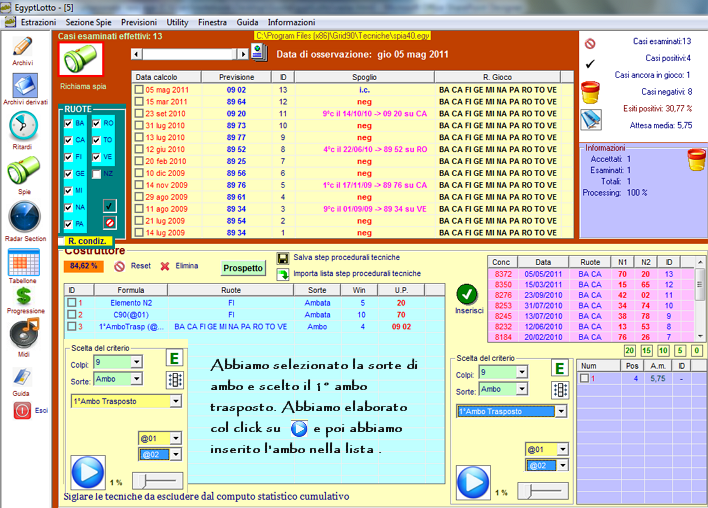Viewport: 708px width, 508px height.
Task: Open Archivi from the sidebar
Action: tap(23, 47)
